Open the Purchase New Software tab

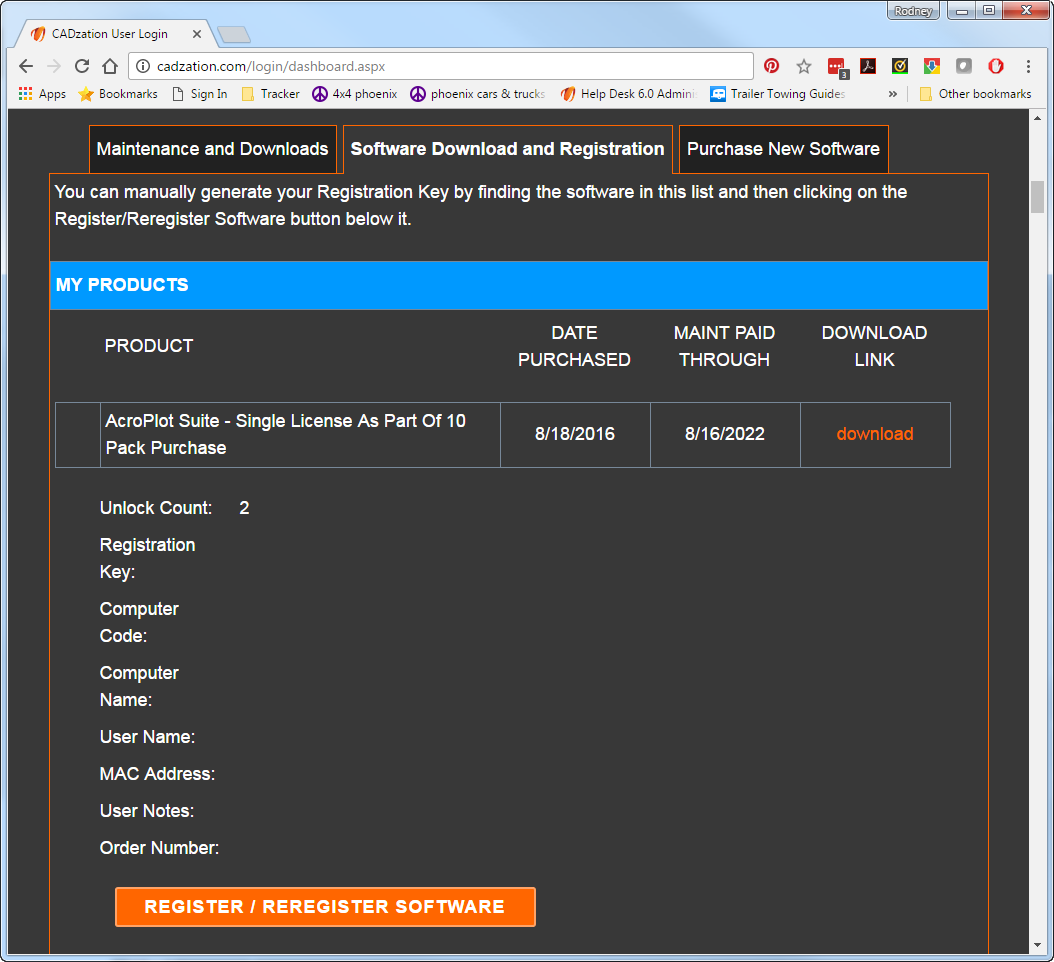[x=783, y=149]
